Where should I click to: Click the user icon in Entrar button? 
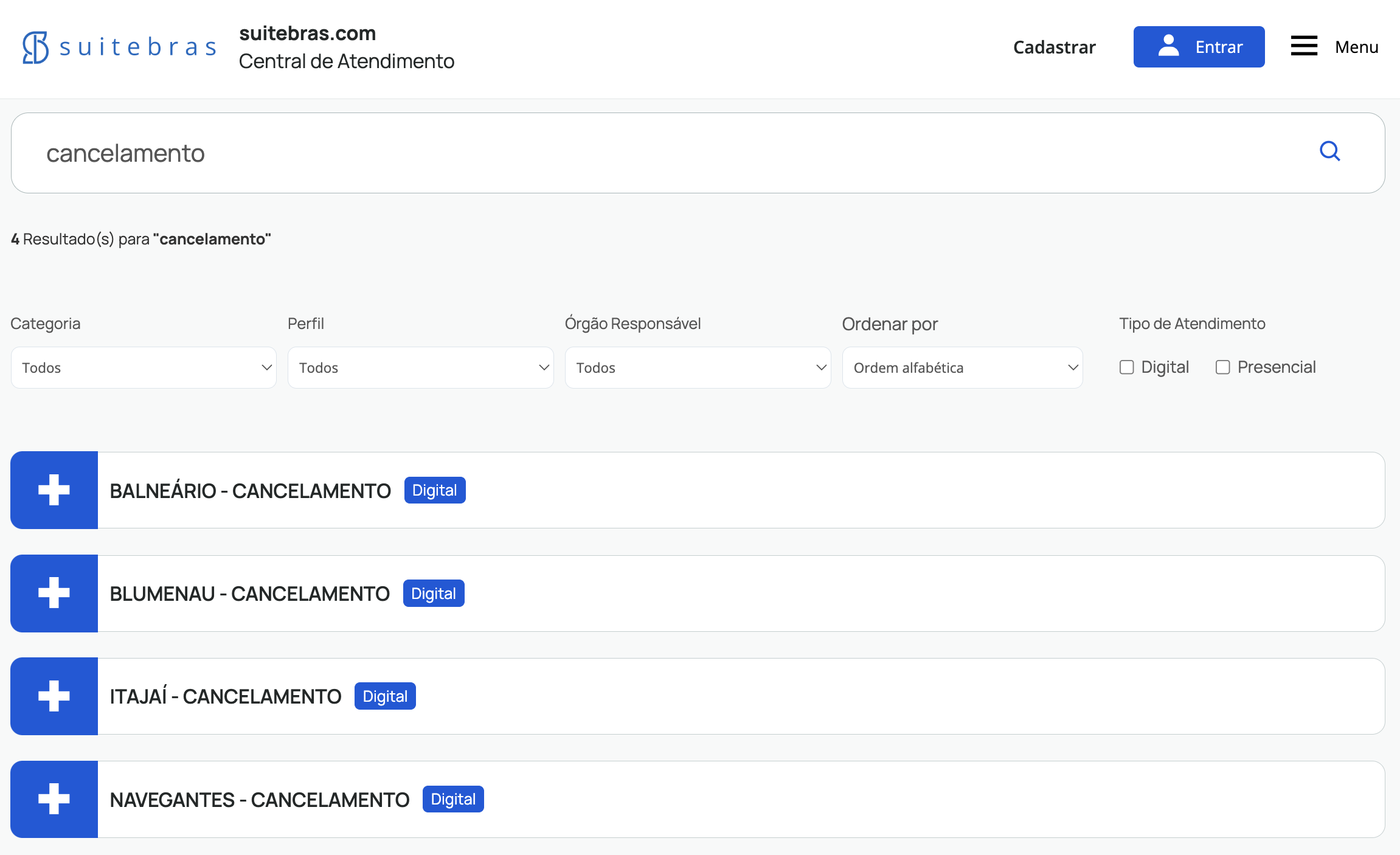[x=1168, y=46]
